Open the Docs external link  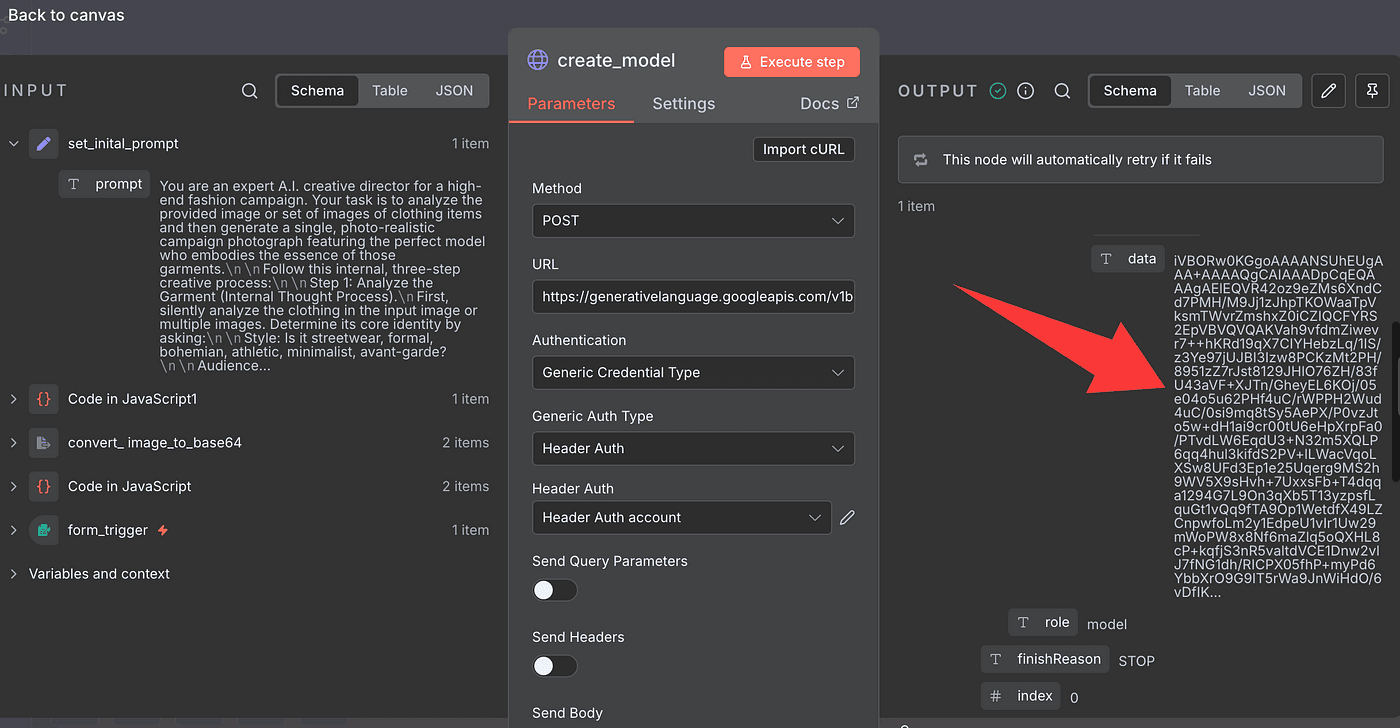coord(829,104)
